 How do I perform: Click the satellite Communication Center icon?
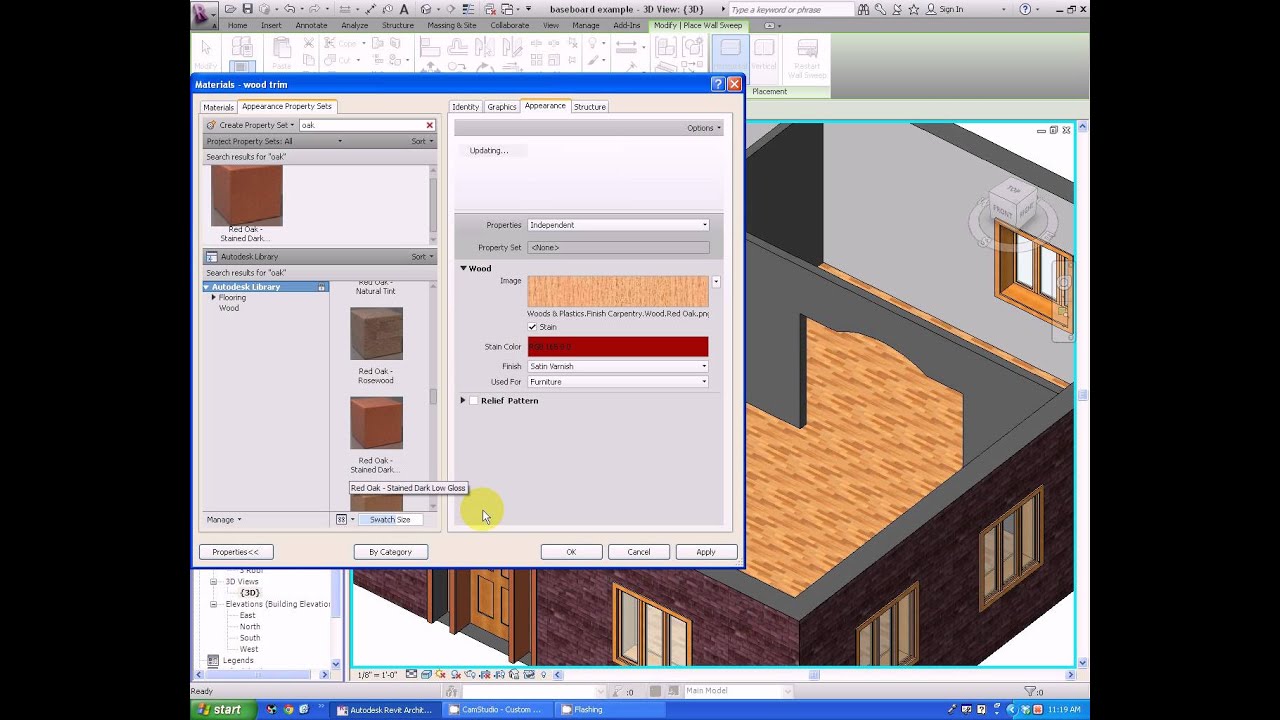[897, 9]
